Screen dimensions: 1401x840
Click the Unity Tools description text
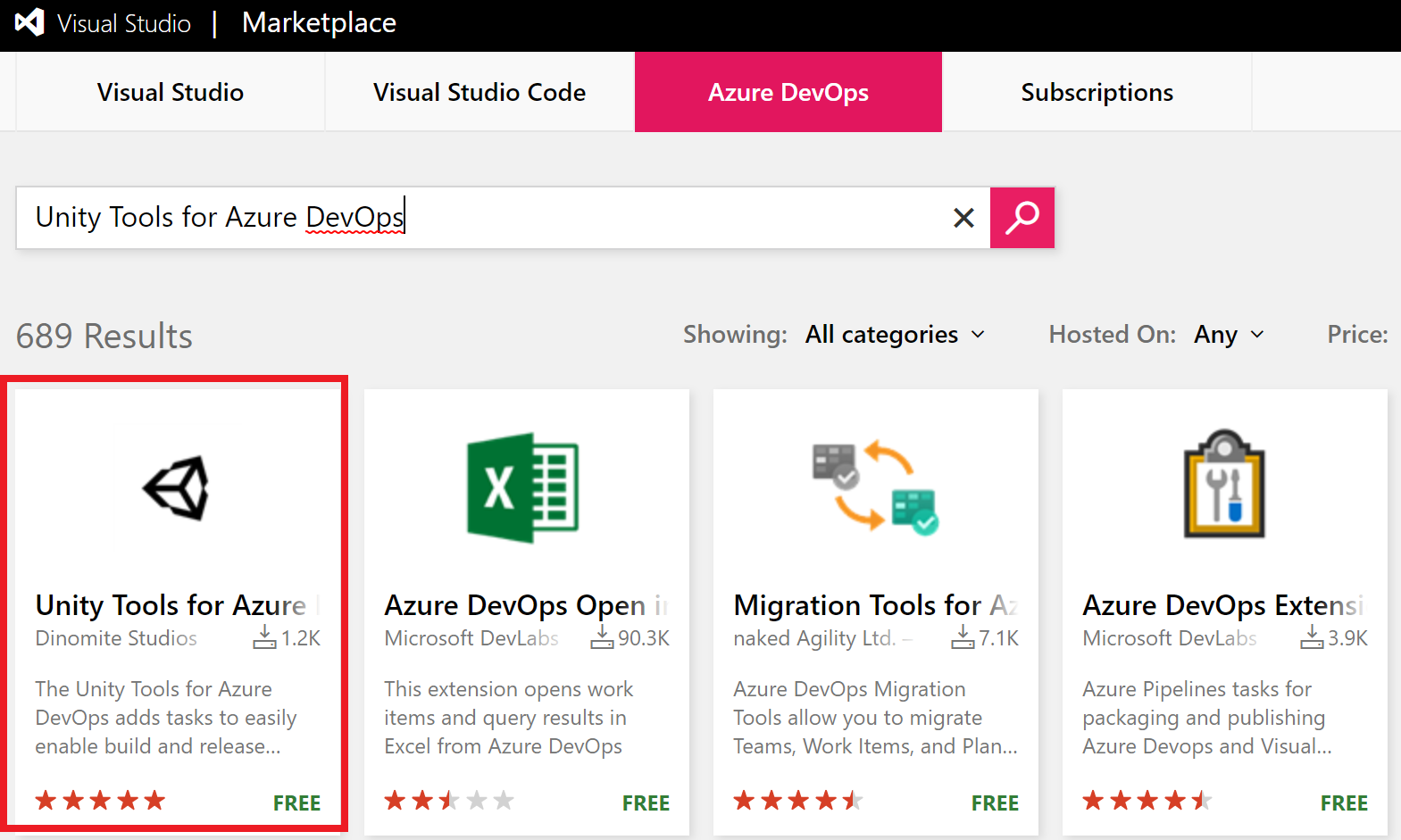pyautogui.click(x=166, y=718)
